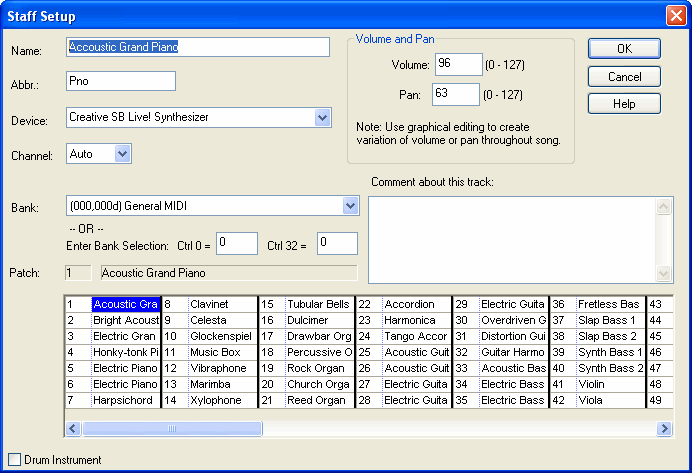The width and height of the screenshot is (692, 473).
Task: Open Help for Staff Setup
Action: point(623,104)
